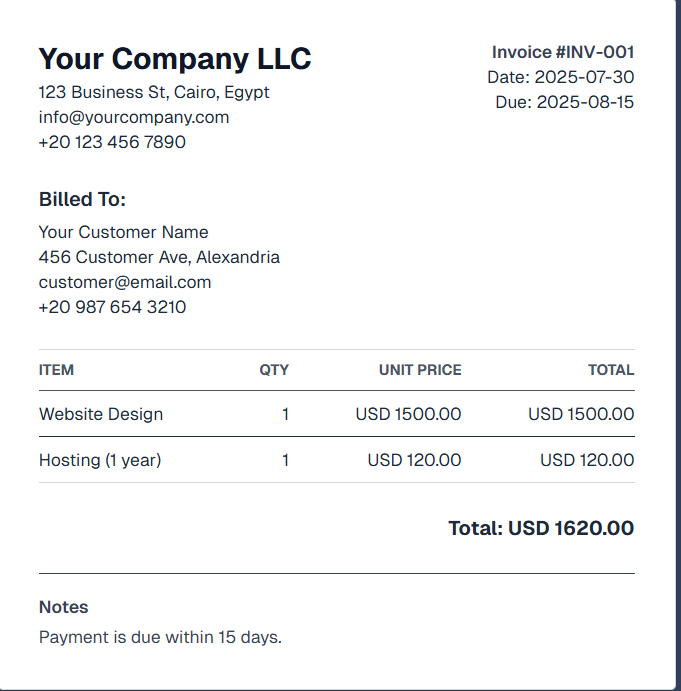681x691 pixels.
Task: Select the Website Design row item
Action: [101, 414]
